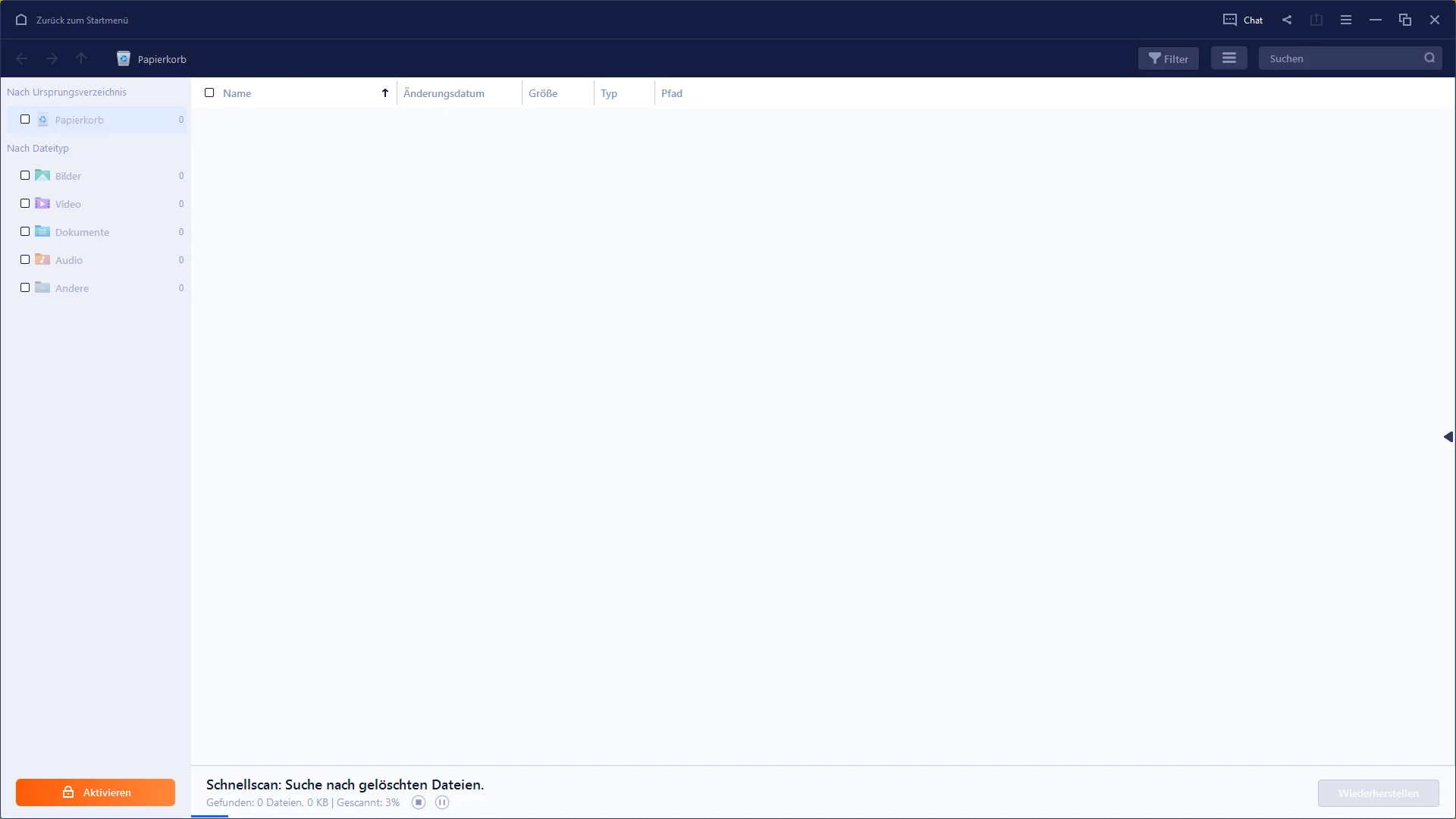This screenshot has height=819, width=1456.
Task: Navigate forward with the right arrow
Action: (52, 58)
